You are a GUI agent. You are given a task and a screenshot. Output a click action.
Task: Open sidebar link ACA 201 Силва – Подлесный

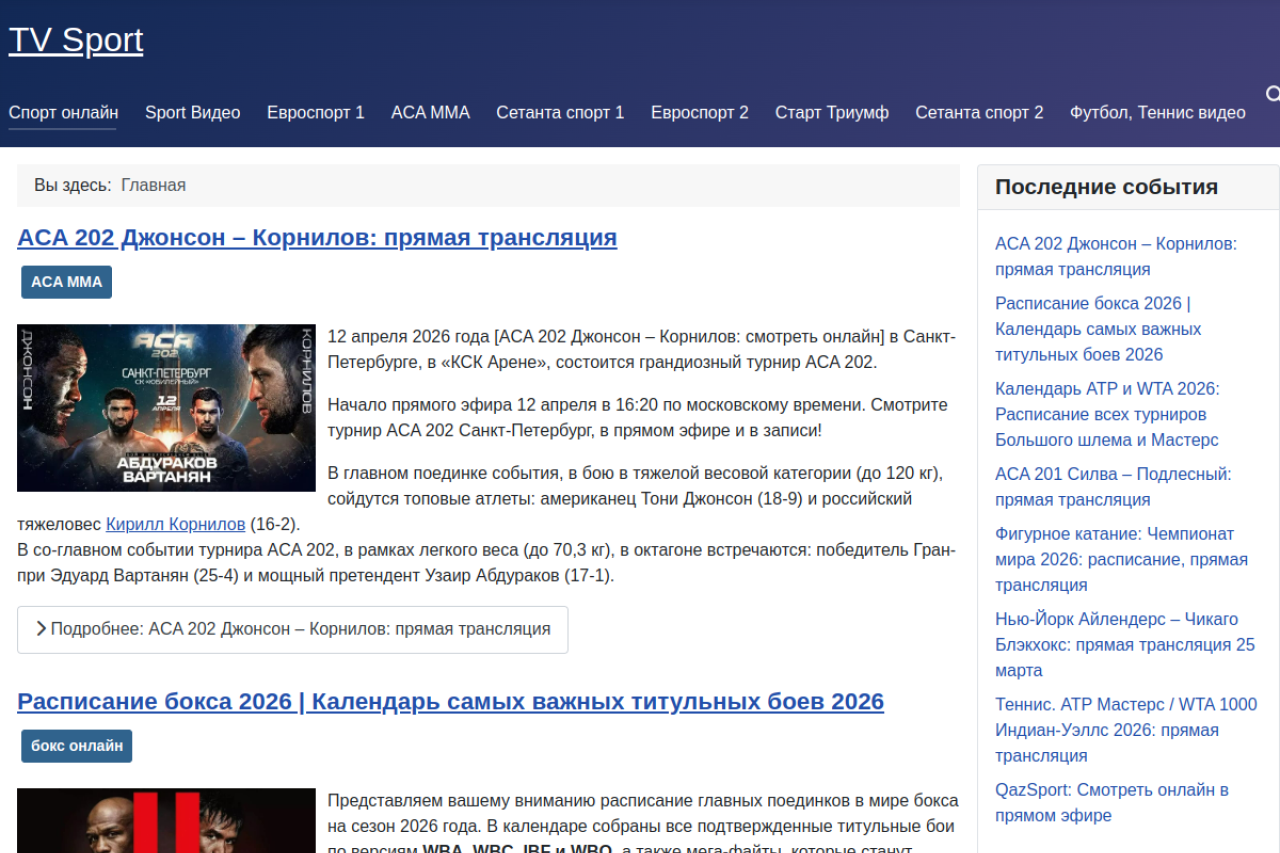pyautogui.click(x=1112, y=487)
